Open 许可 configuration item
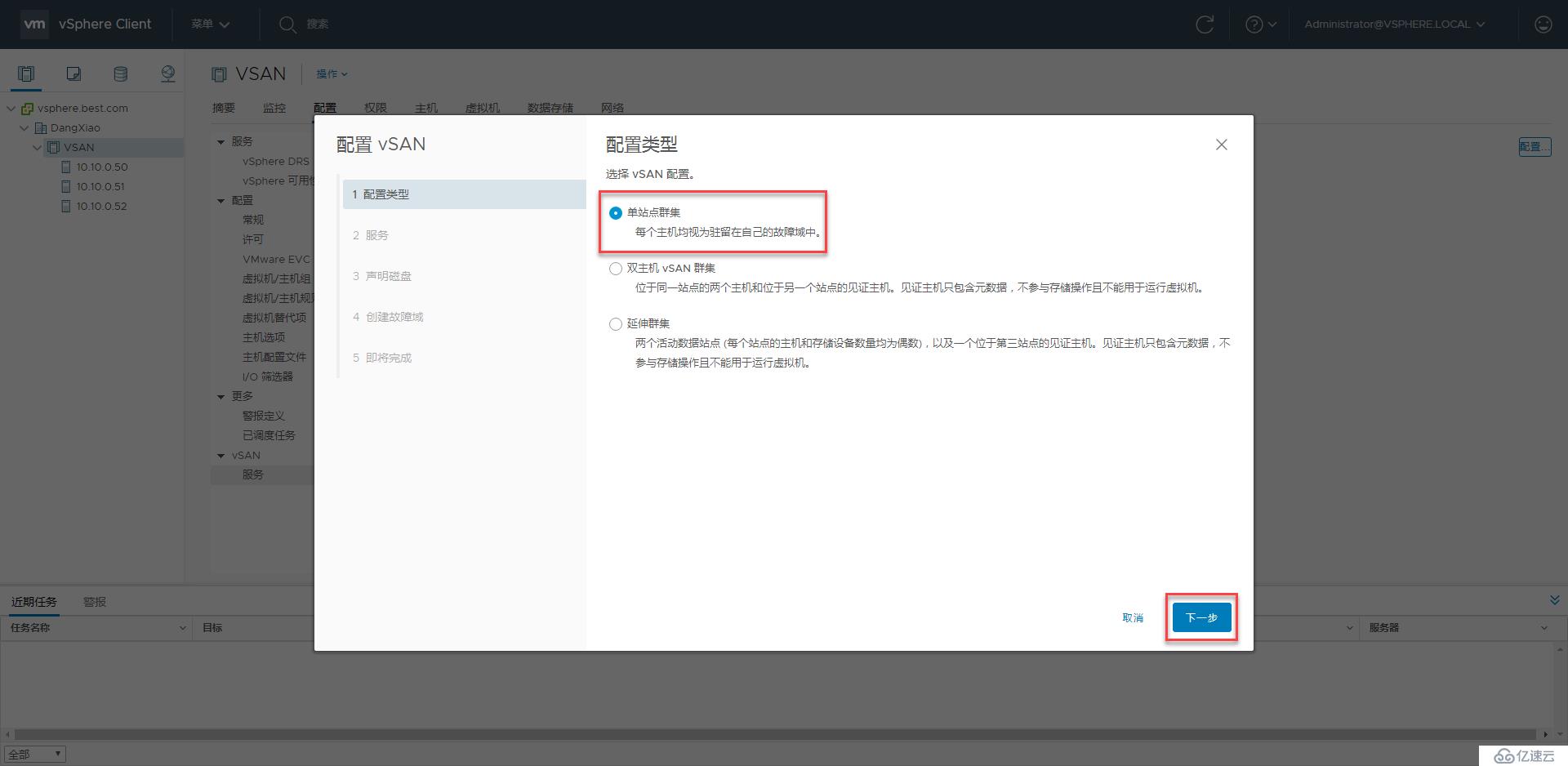 click(253, 239)
